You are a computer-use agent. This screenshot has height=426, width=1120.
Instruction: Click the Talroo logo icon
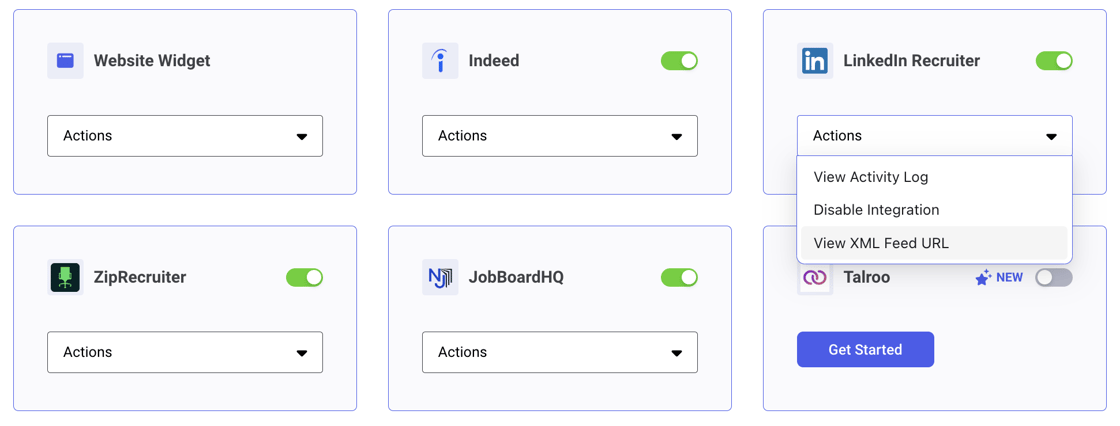pos(815,277)
